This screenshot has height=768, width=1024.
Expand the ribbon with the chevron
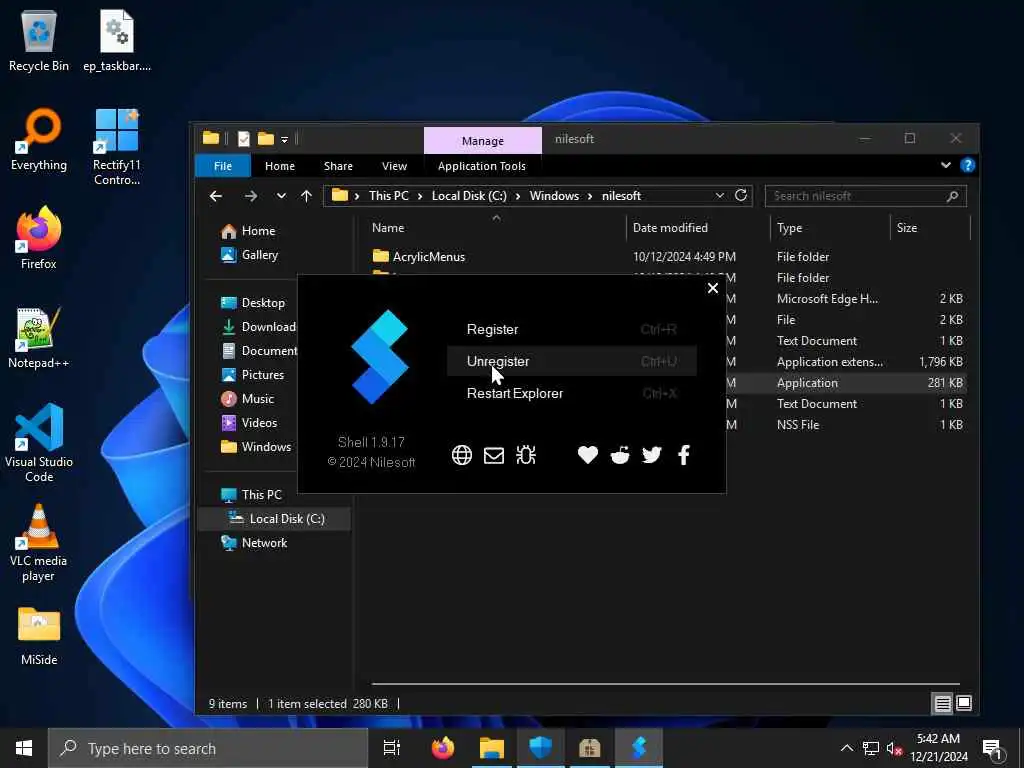946,165
